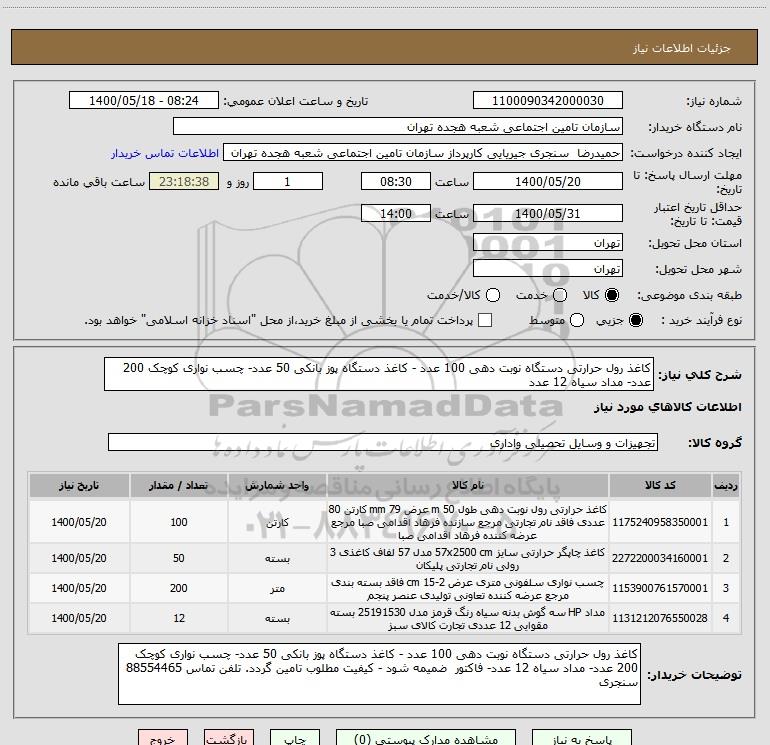770x745 pixels.
Task: Click the متر unit cell in row 3
Action: tap(277, 588)
